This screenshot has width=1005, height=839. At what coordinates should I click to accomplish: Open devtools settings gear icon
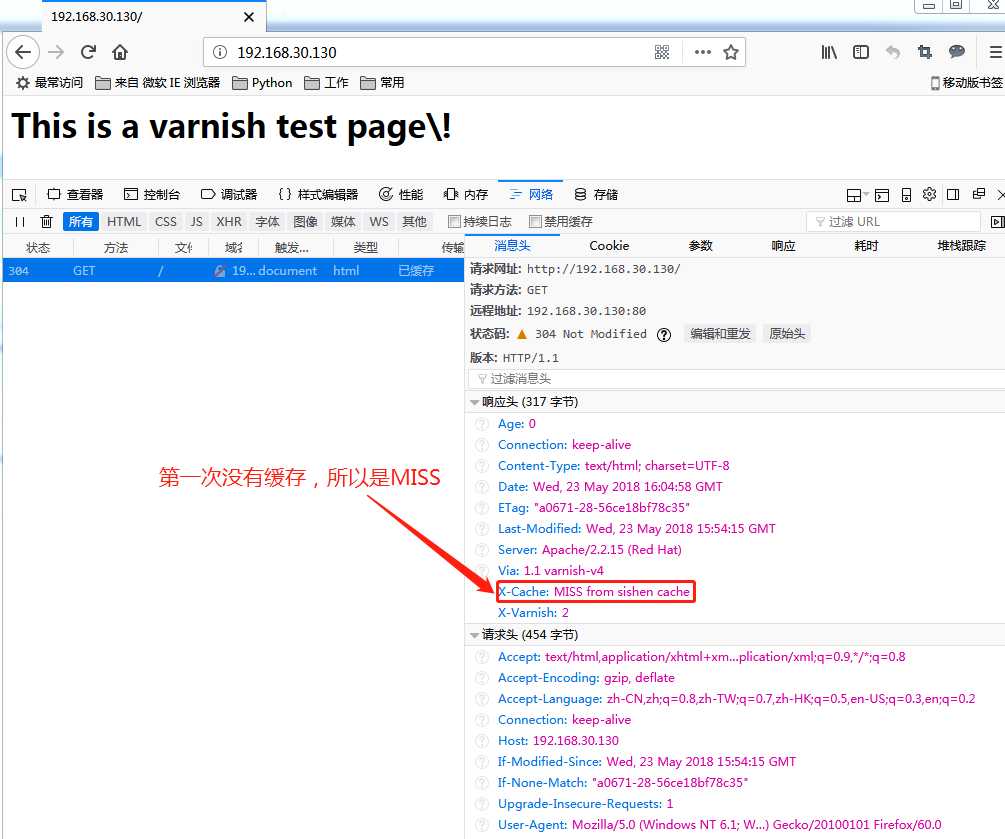point(929,194)
